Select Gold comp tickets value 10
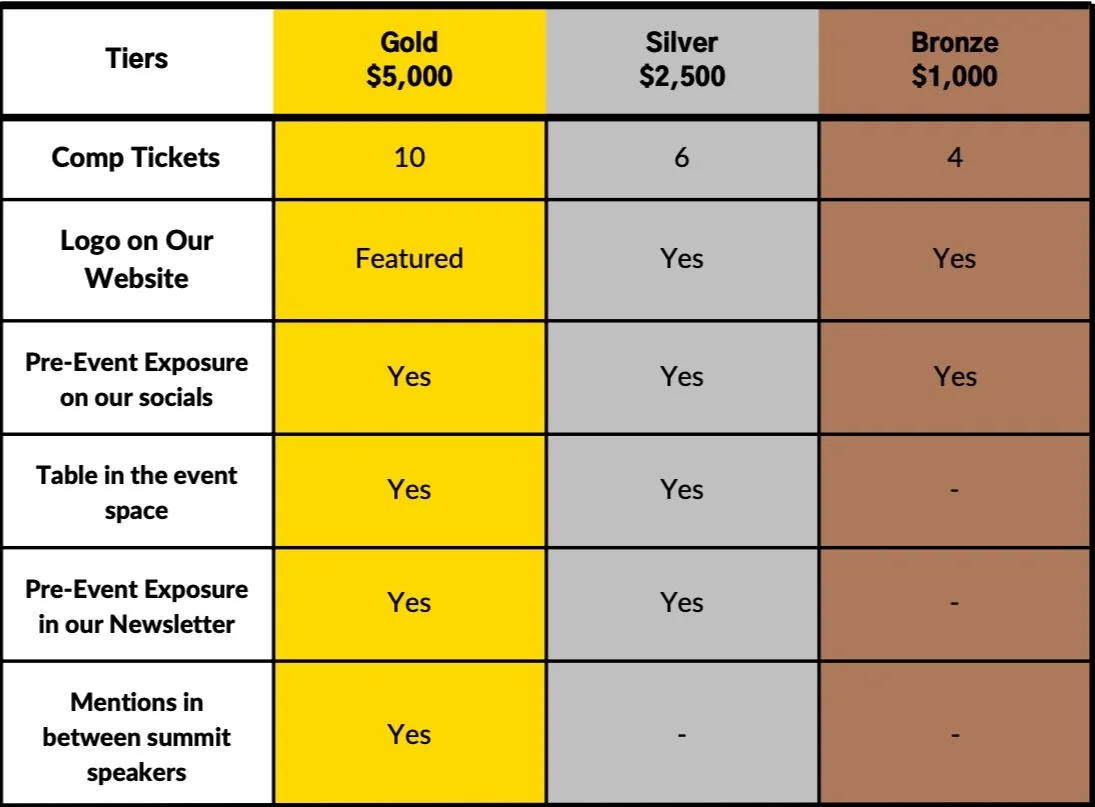Viewport: 1095px width, 807px height. coord(409,158)
